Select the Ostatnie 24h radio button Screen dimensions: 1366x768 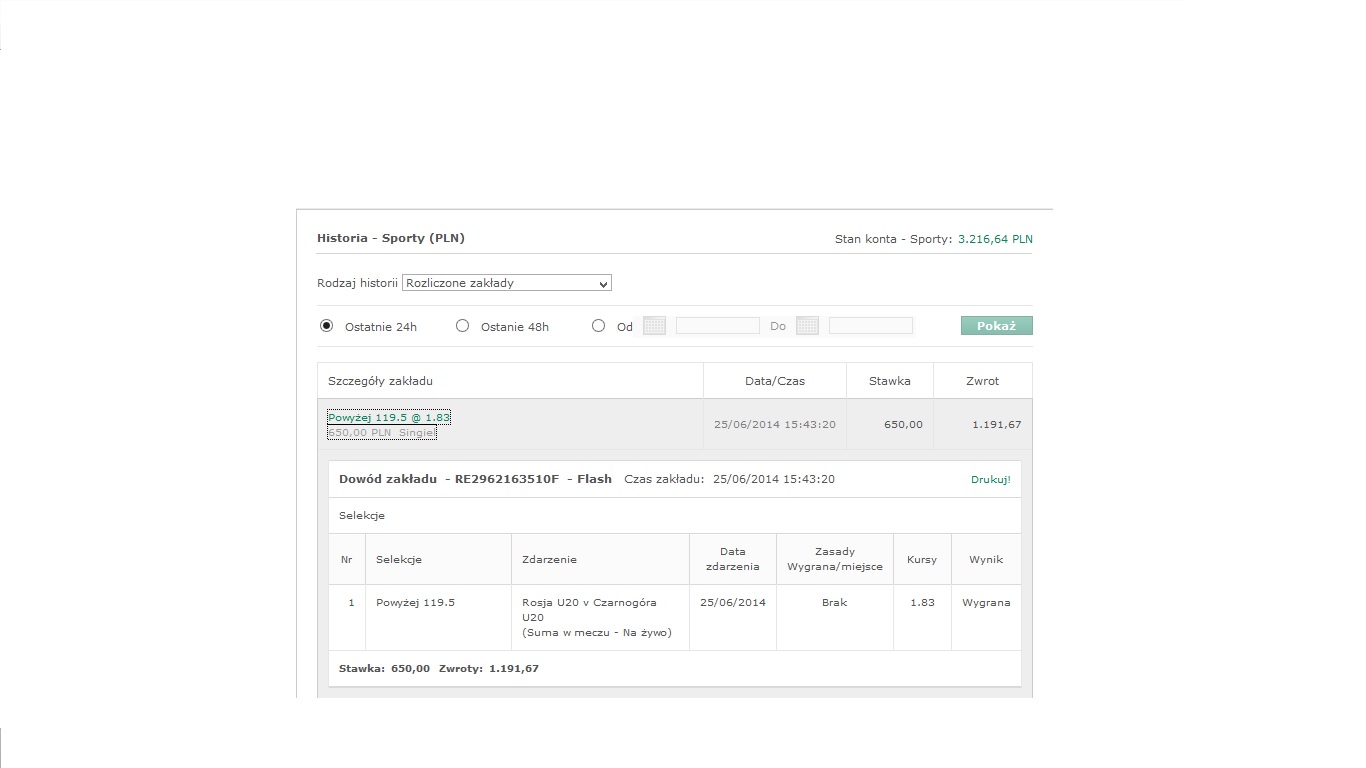point(326,326)
